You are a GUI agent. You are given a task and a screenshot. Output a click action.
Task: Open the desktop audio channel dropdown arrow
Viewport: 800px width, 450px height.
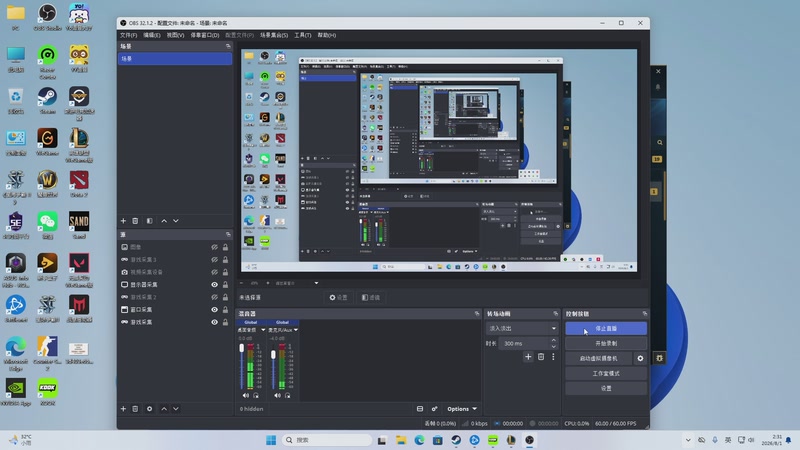click(263, 330)
